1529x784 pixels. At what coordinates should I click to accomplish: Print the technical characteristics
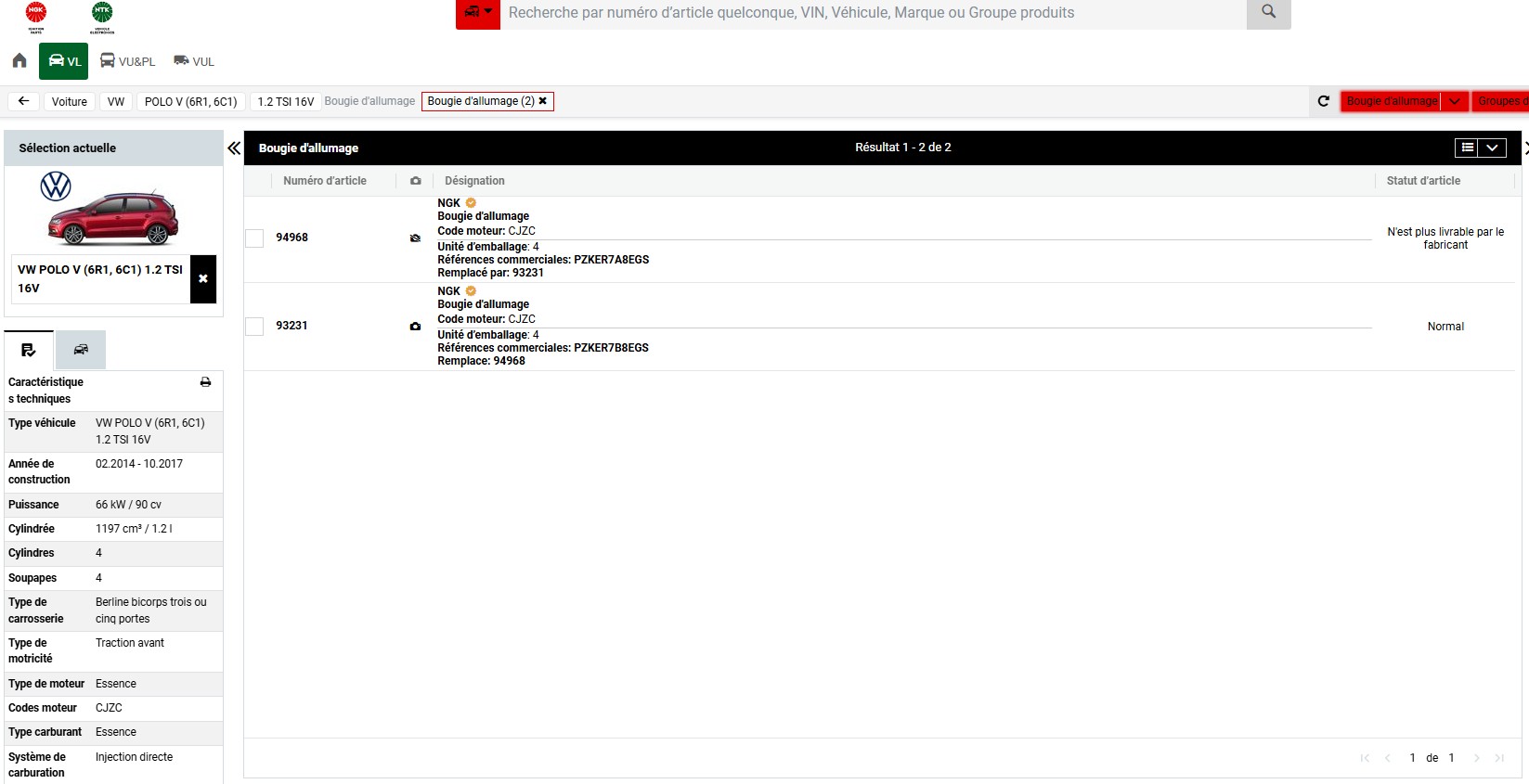click(x=205, y=382)
